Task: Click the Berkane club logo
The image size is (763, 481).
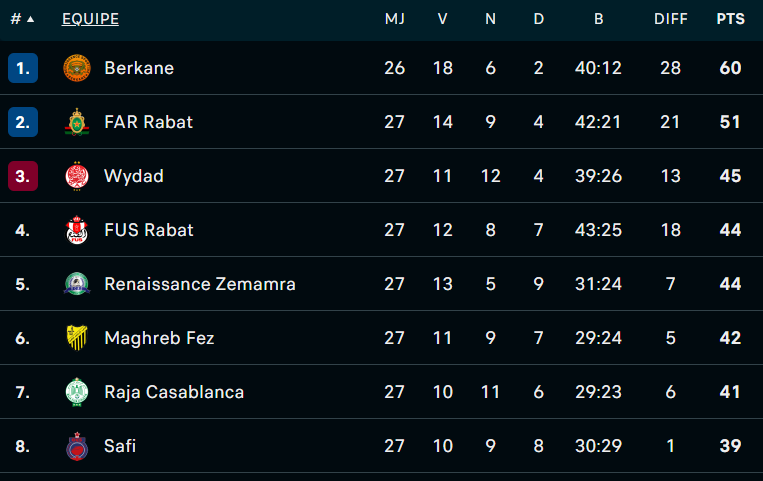Action: point(77,68)
